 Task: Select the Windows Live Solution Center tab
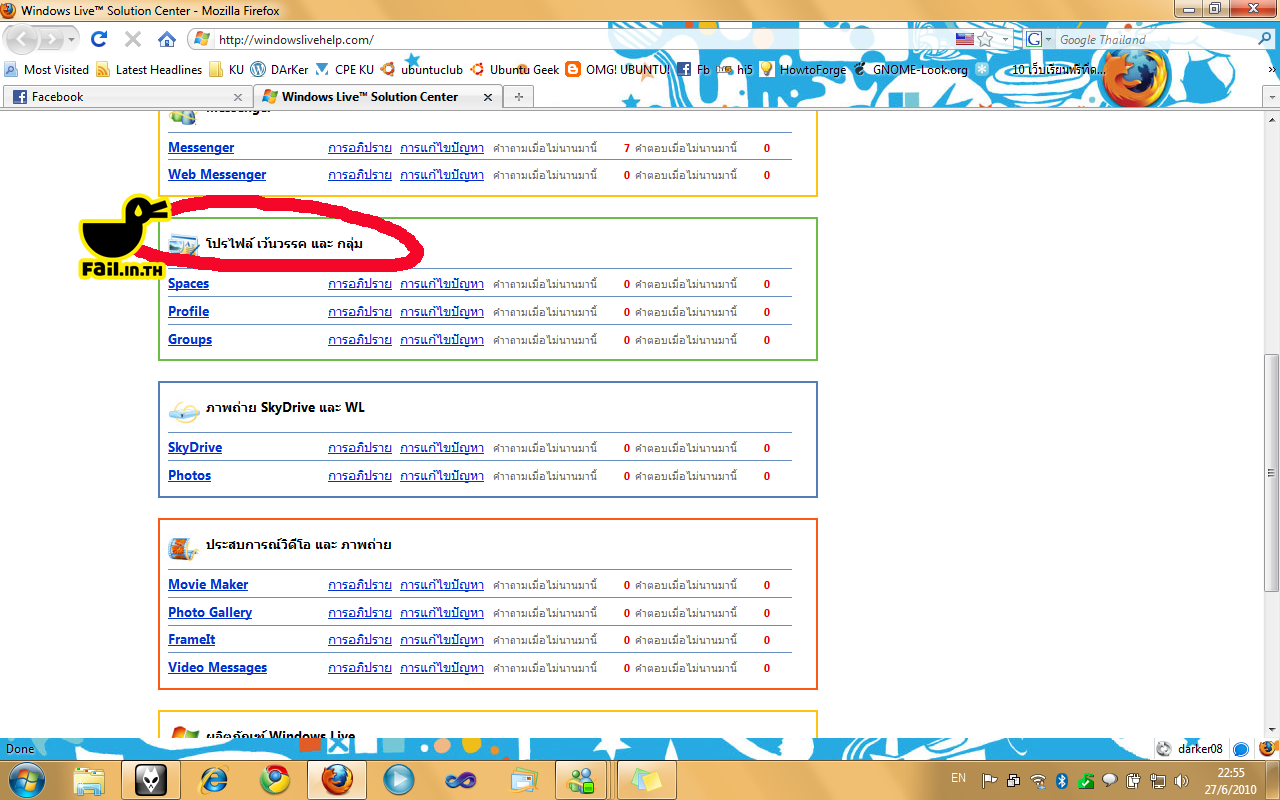click(x=377, y=97)
